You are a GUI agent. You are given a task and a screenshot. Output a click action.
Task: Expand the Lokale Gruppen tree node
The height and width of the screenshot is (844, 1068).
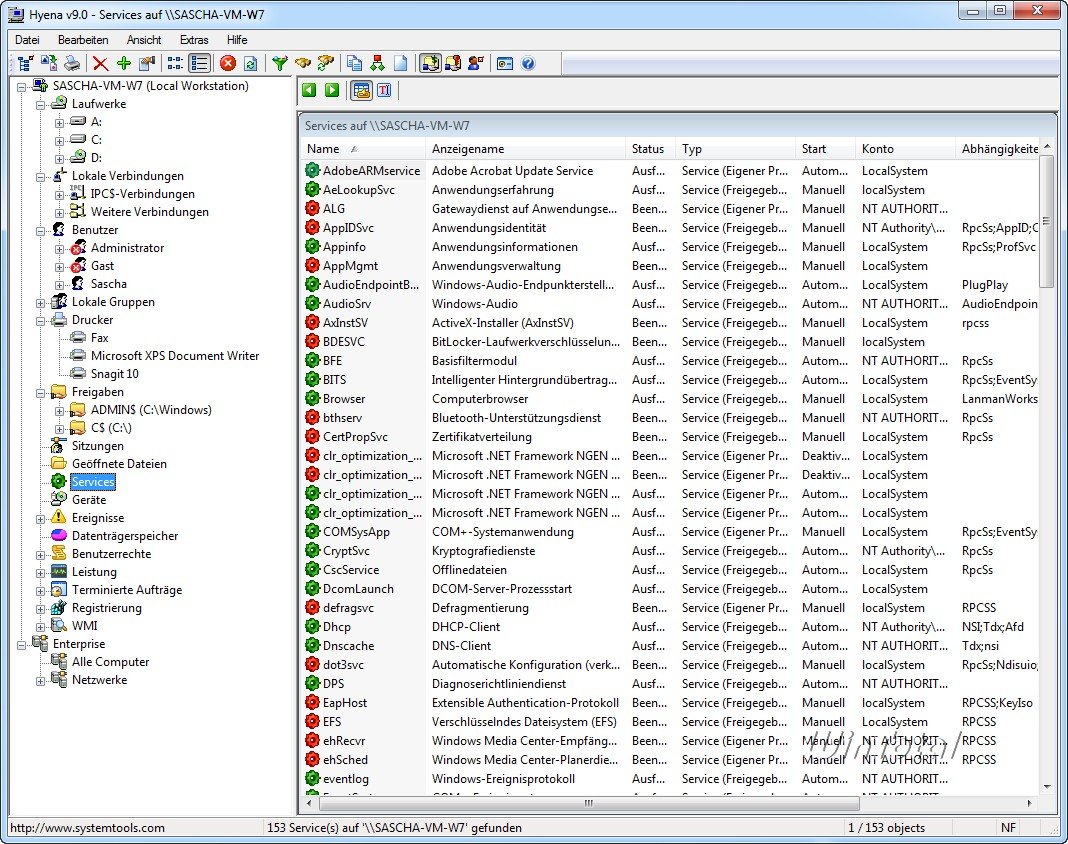pyautogui.click(x=41, y=302)
